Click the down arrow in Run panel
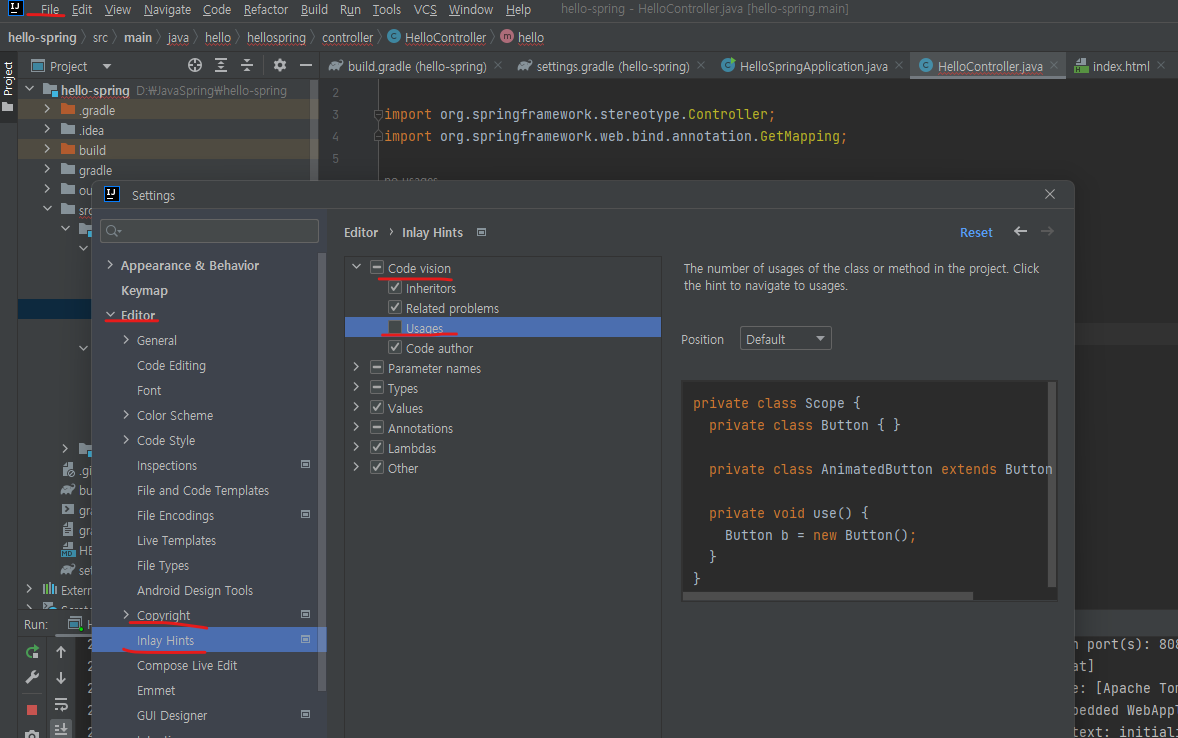 click(x=61, y=677)
